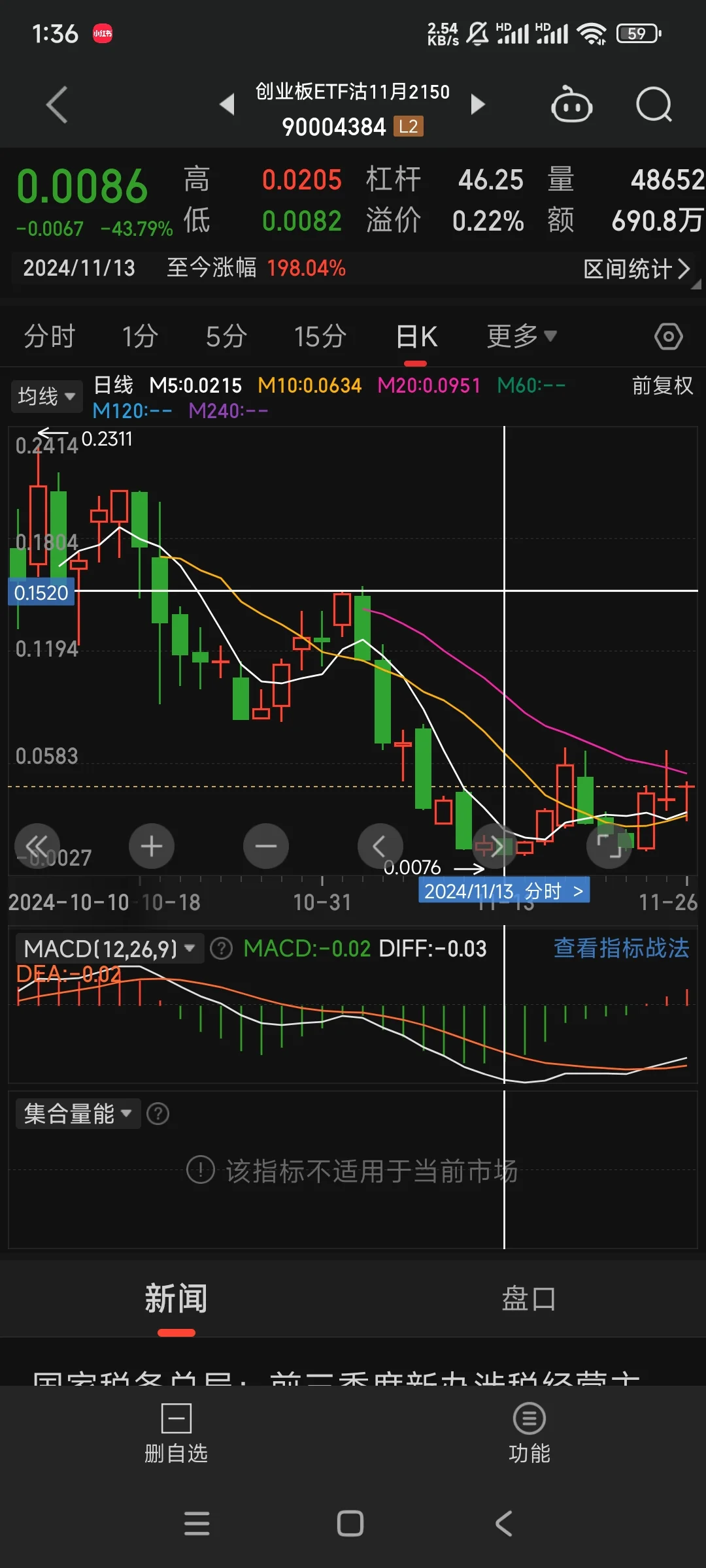Image resolution: width=706 pixels, height=1568 pixels.
Task: Tap the -43.79% percent change
Action: tap(137, 229)
